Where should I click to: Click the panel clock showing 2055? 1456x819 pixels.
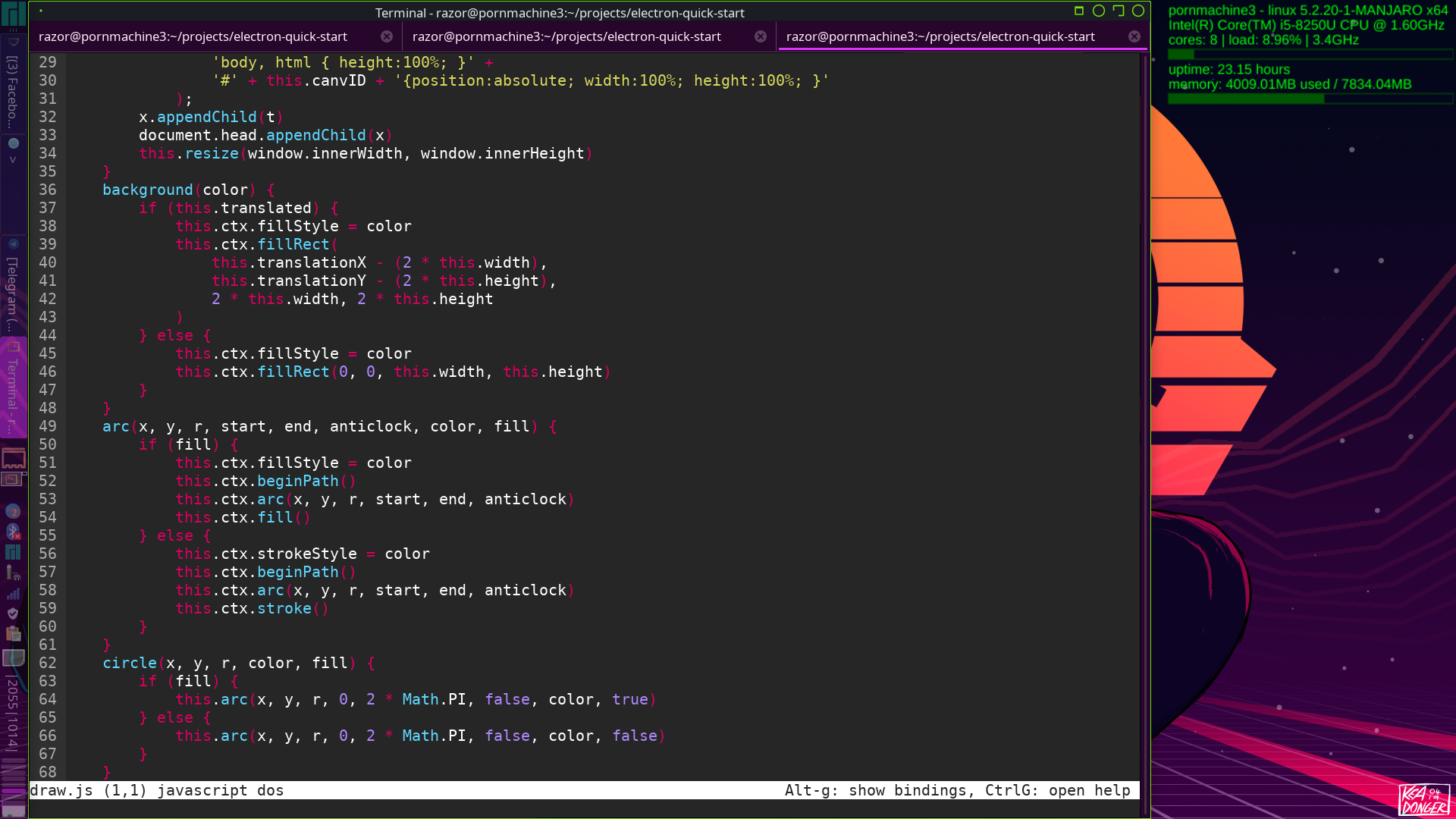point(13,713)
